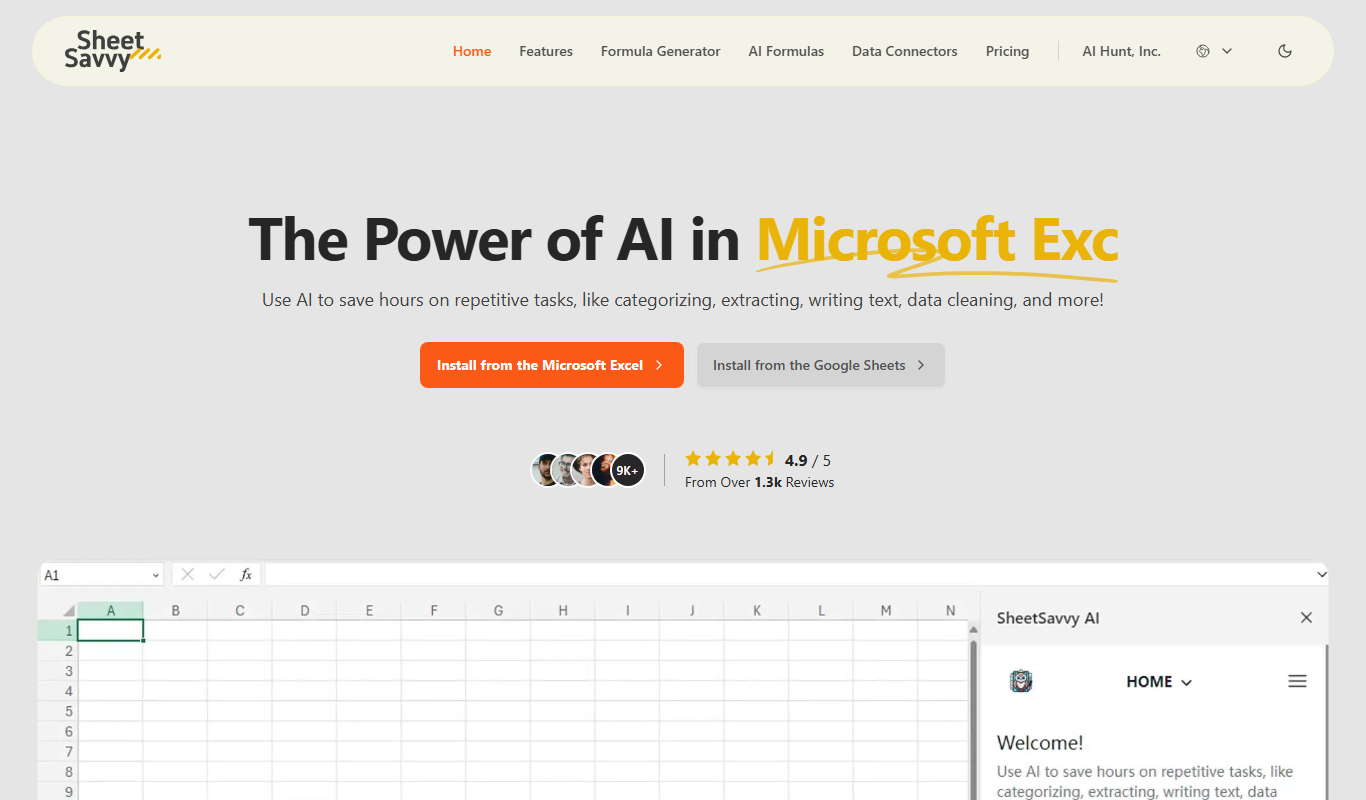The height and width of the screenshot is (800, 1366).
Task: Click Install from the Microsoft Excel button
Action: point(552,365)
